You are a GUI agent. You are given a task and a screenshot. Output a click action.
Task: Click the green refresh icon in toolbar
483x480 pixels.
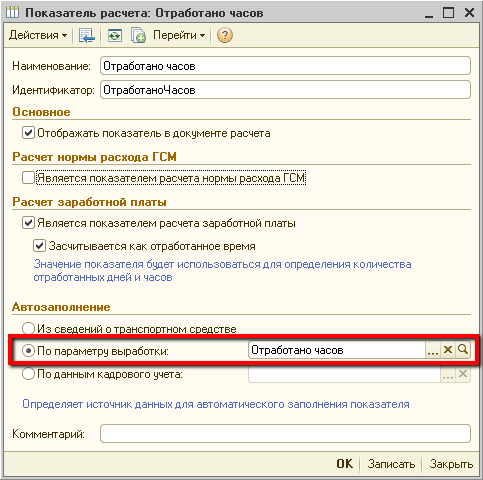click(x=115, y=35)
